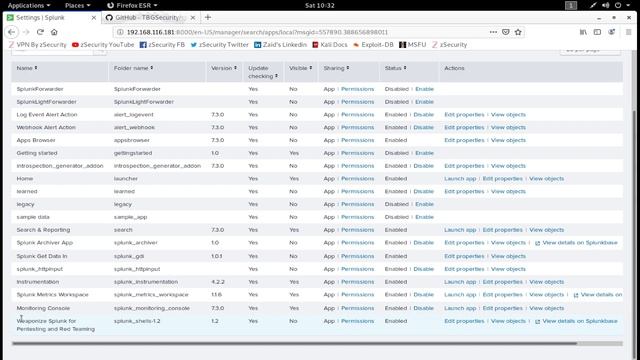The image size is (640, 360).
Task: Open external link icon for Splunk Archiver App
Action: [537, 243]
